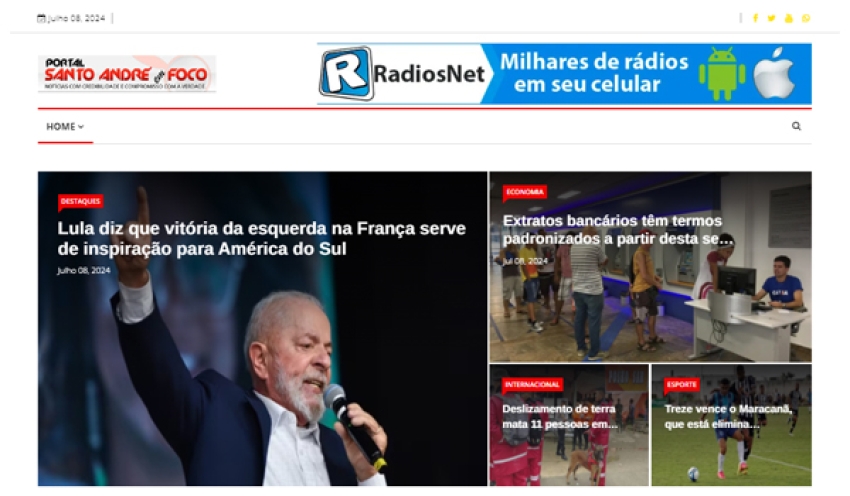Click the Android robot icon in banner
850x496 pixels.
722,74
